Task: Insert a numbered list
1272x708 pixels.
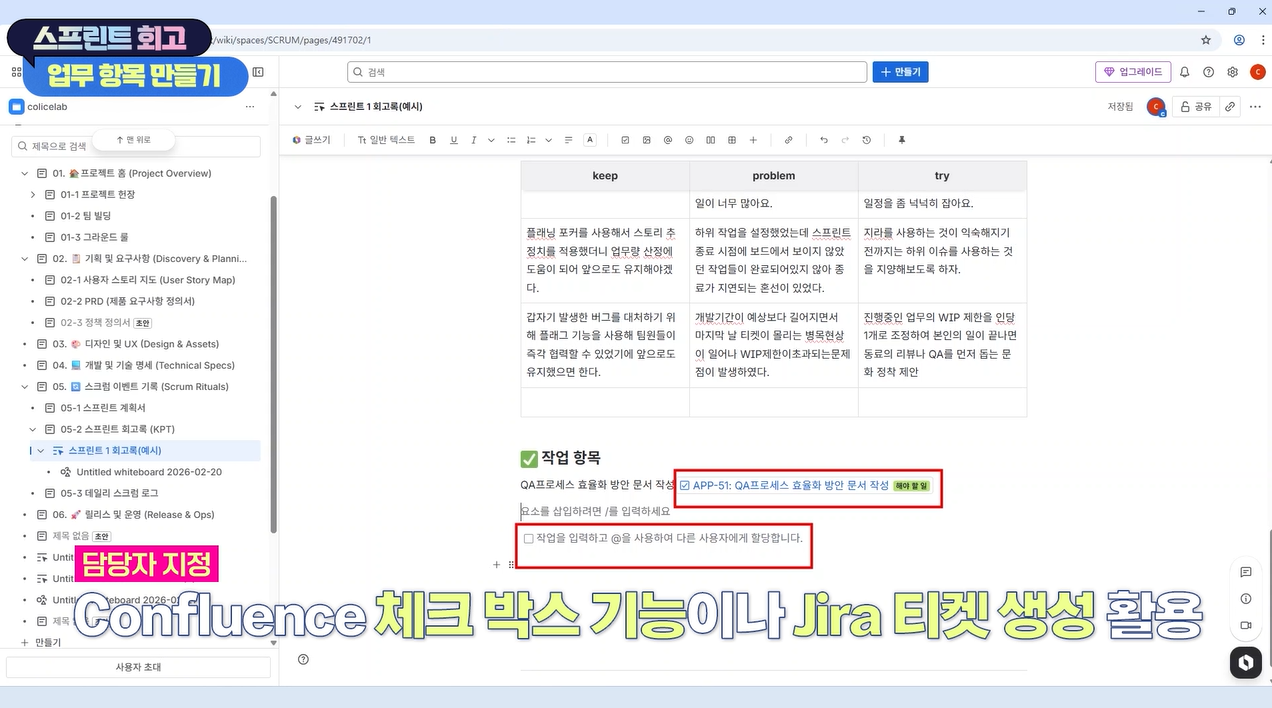Action: pyautogui.click(x=531, y=140)
